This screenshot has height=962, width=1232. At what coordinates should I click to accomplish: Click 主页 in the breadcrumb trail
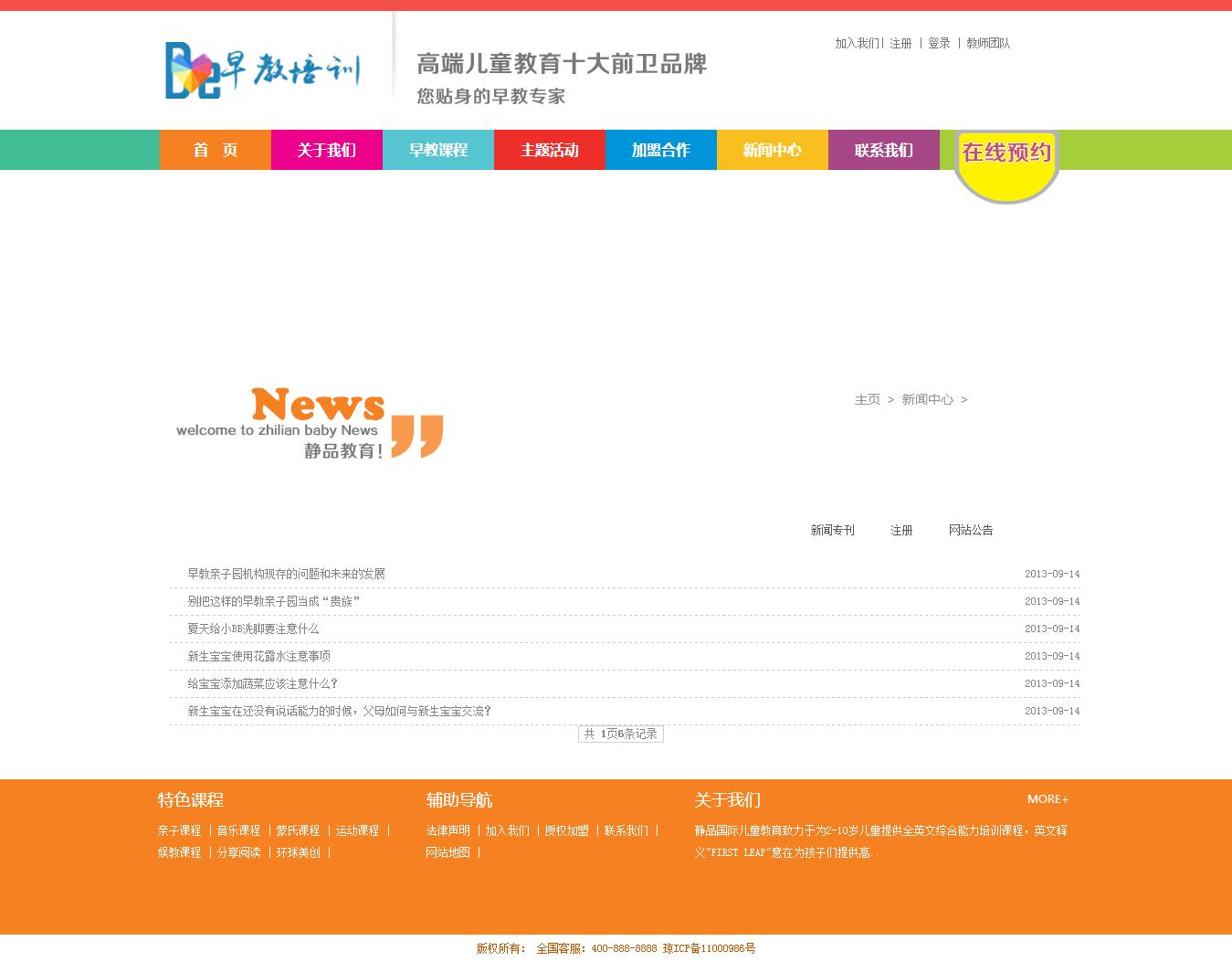867,399
